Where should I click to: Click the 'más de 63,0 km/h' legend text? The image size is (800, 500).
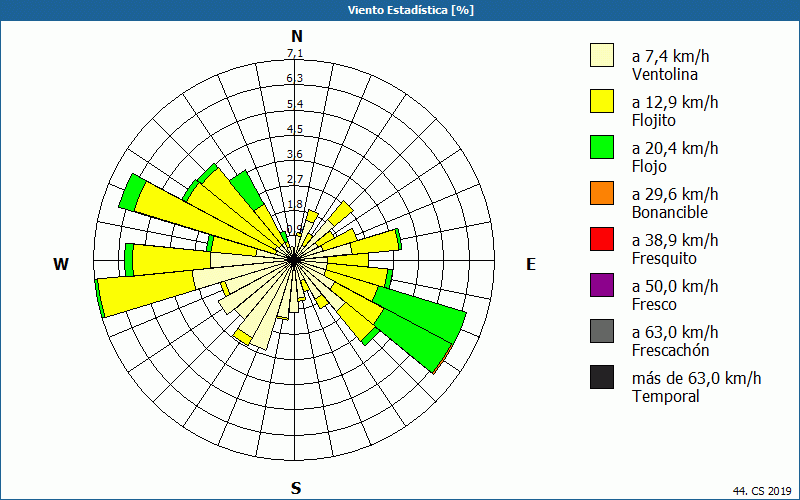pos(696,378)
